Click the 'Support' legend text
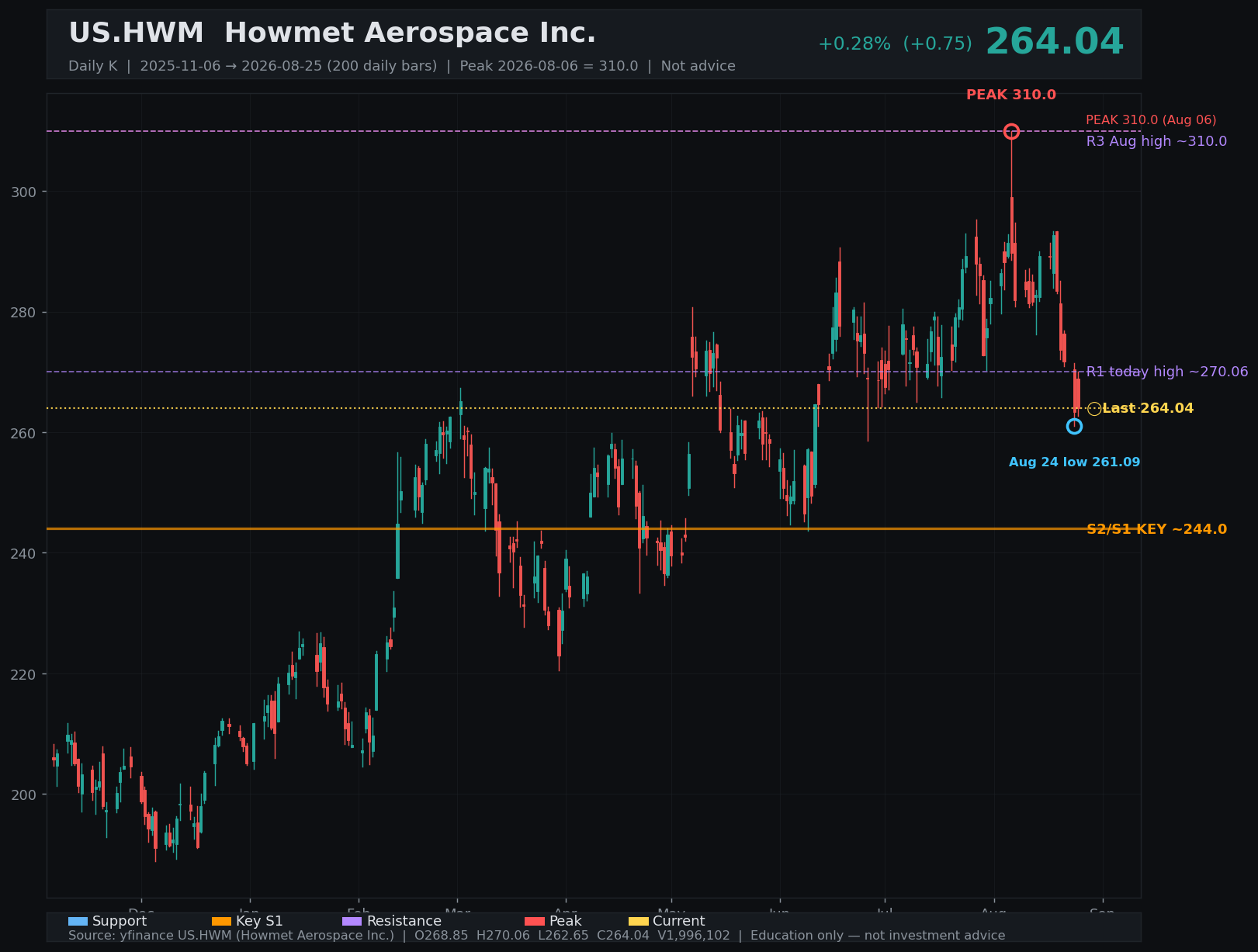Screen dimensions: 1258x952 [x=120, y=921]
